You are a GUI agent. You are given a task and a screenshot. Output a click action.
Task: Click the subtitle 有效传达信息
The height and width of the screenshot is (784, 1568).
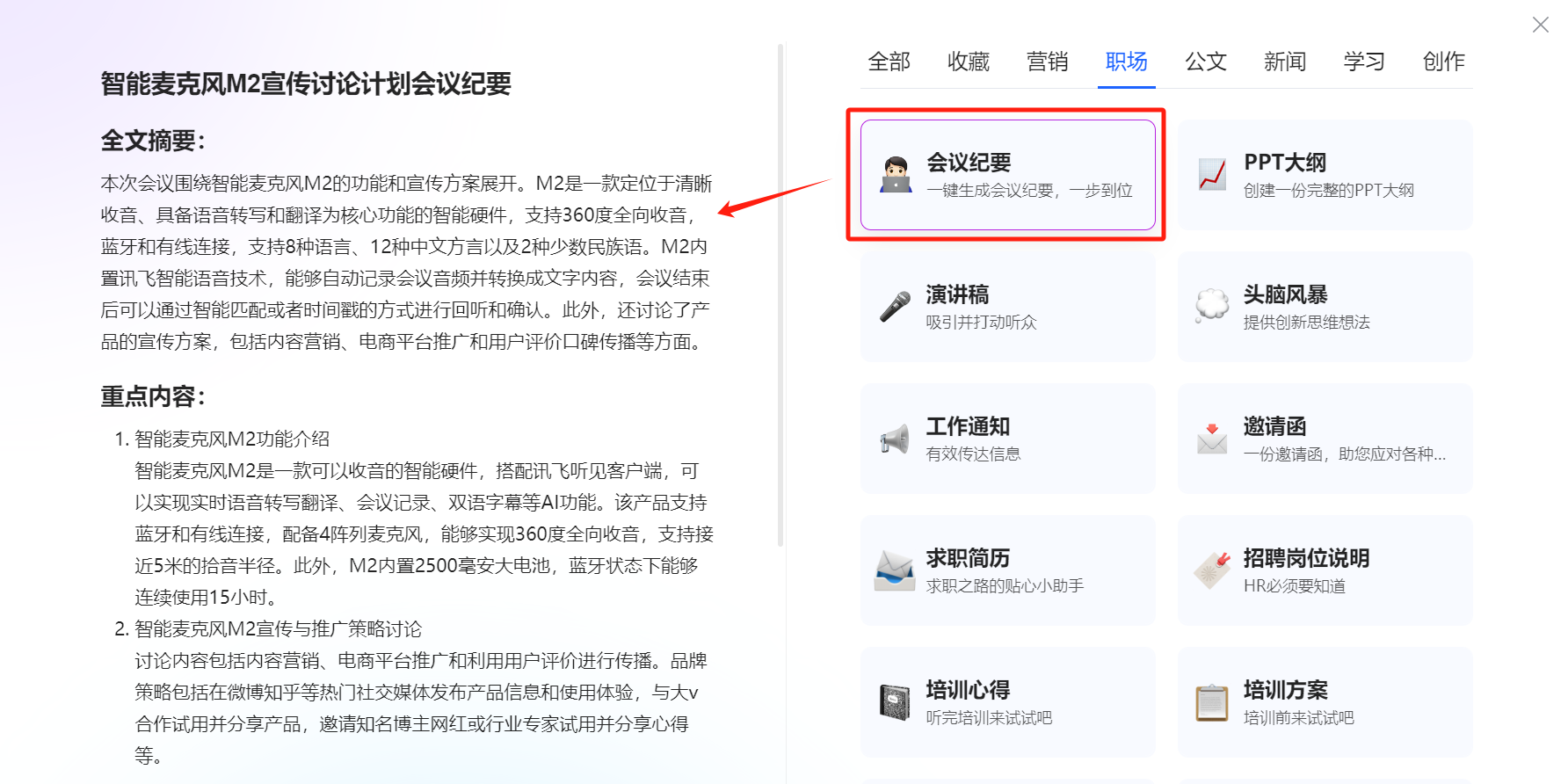(x=973, y=454)
